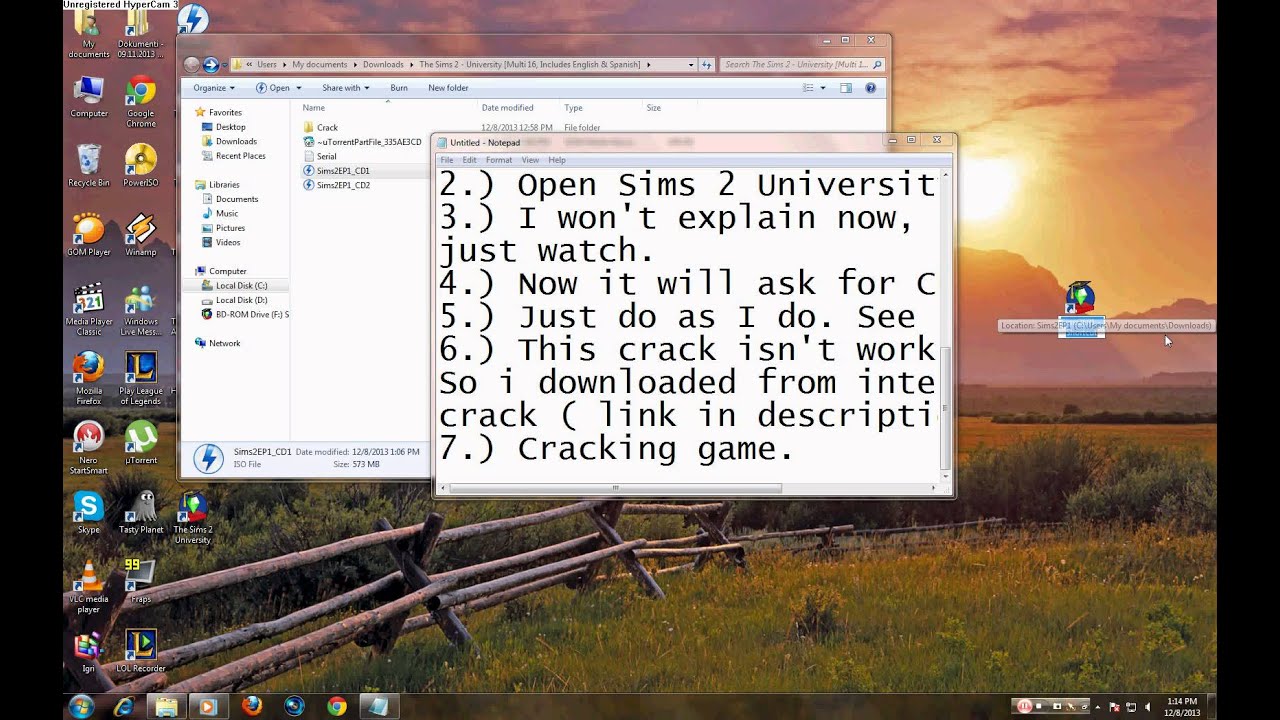Viewport: 1280px width, 720px height.
Task: Select The Sims 2 University desktop shortcut
Action: click(193, 517)
